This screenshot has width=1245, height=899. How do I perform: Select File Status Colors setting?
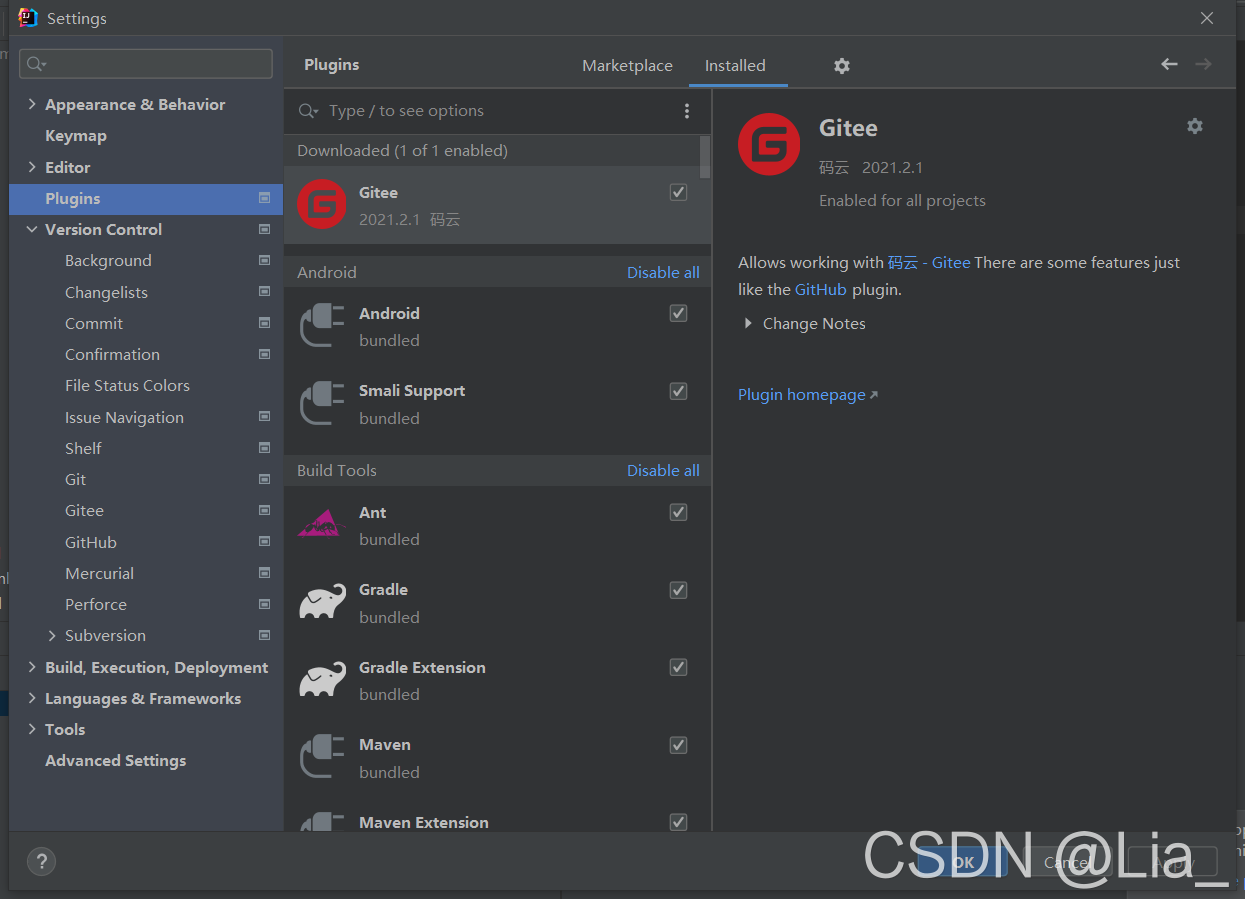pyautogui.click(x=127, y=385)
